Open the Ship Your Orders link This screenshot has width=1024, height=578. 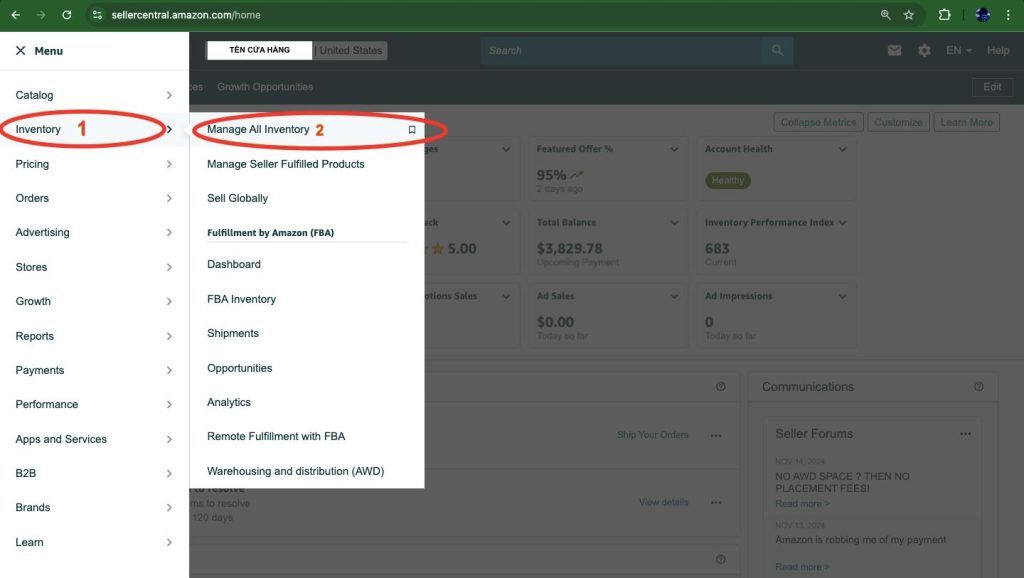coord(652,435)
